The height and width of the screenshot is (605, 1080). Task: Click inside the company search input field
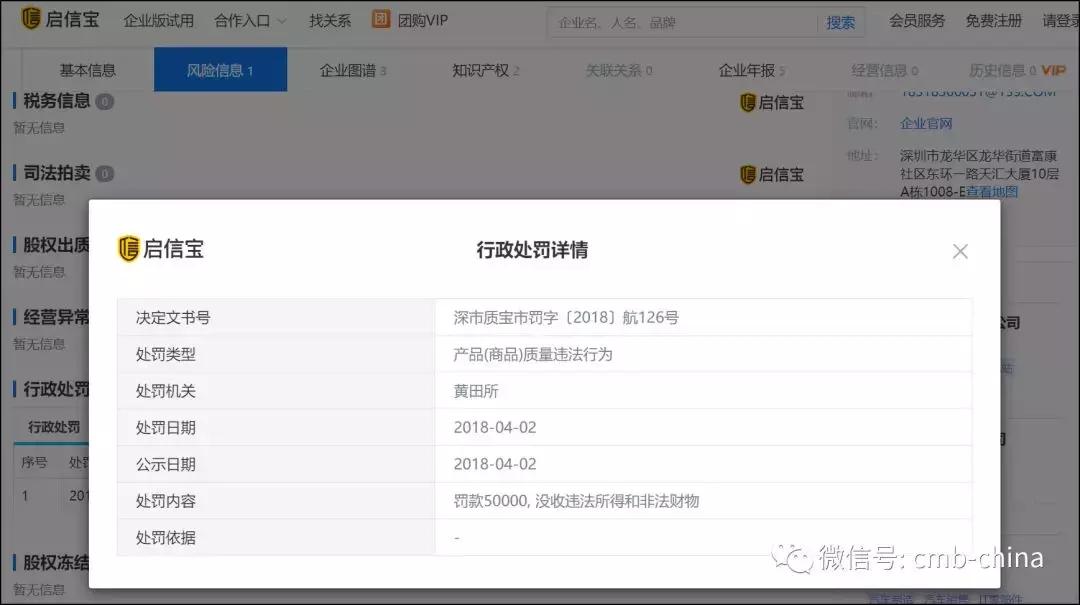point(680,21)
